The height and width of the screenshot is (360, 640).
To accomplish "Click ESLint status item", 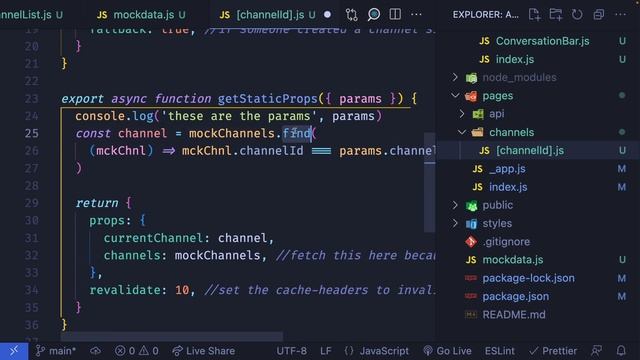I will [x=500, y=351].
